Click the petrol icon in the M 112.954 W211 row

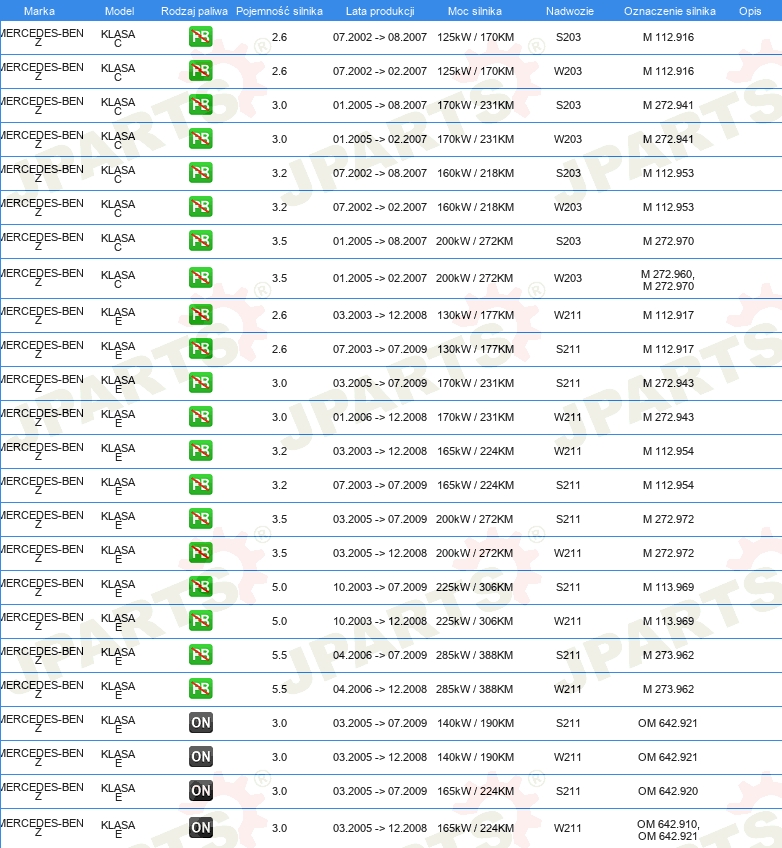[x=201, y=451]
